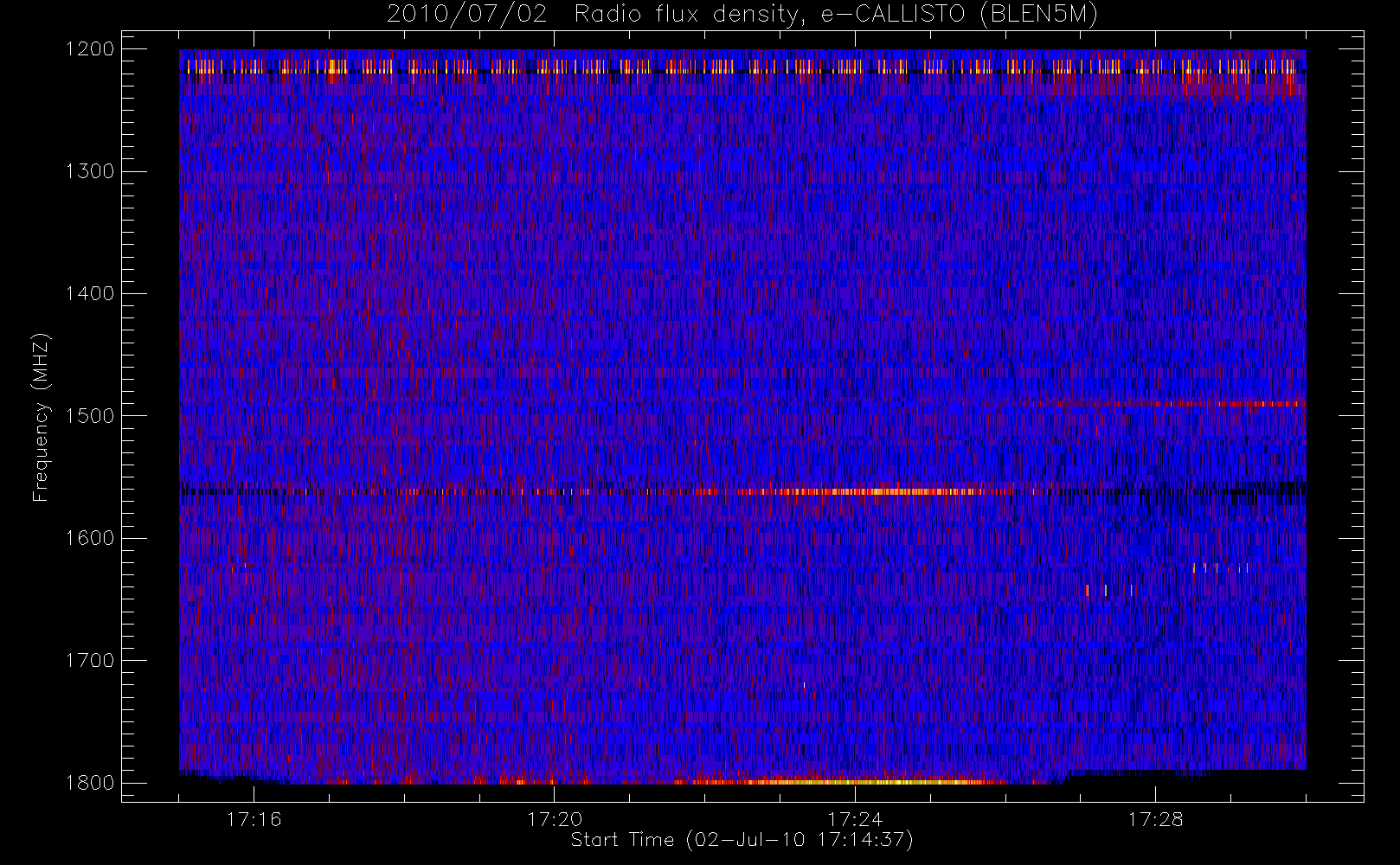
Task: Click the 17:16 time tick label
Action: click(x=254, y=819)
